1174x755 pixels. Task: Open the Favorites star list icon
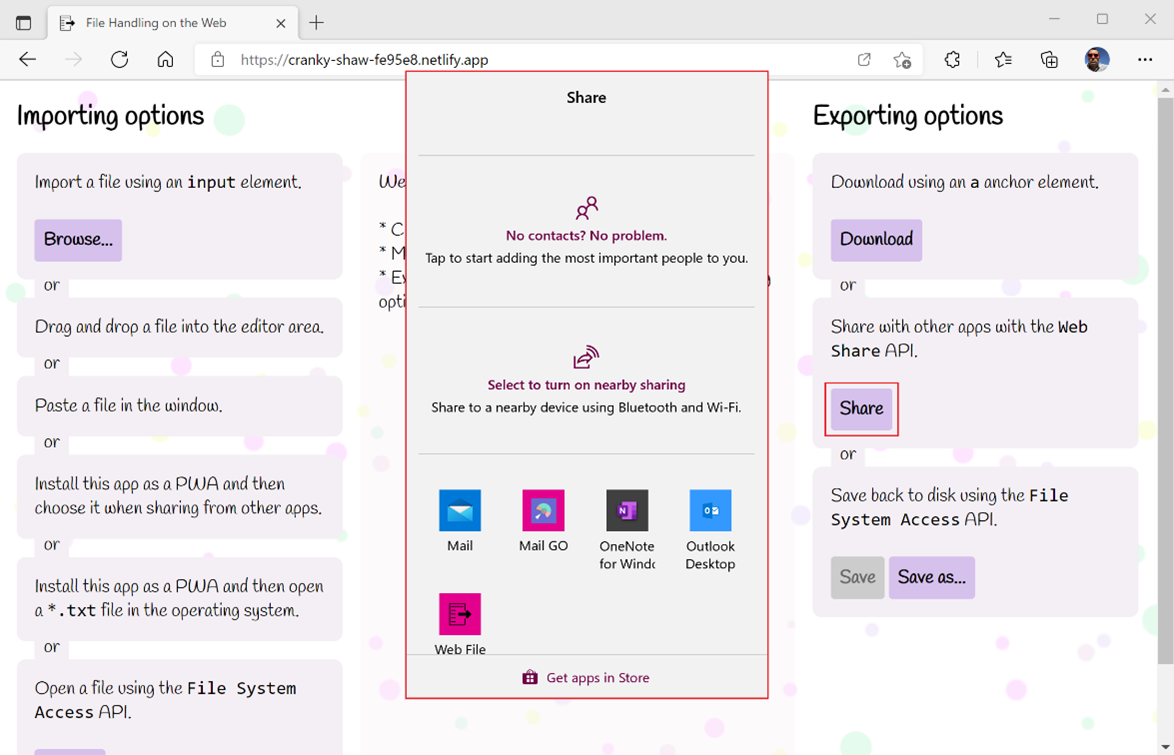1003,60
